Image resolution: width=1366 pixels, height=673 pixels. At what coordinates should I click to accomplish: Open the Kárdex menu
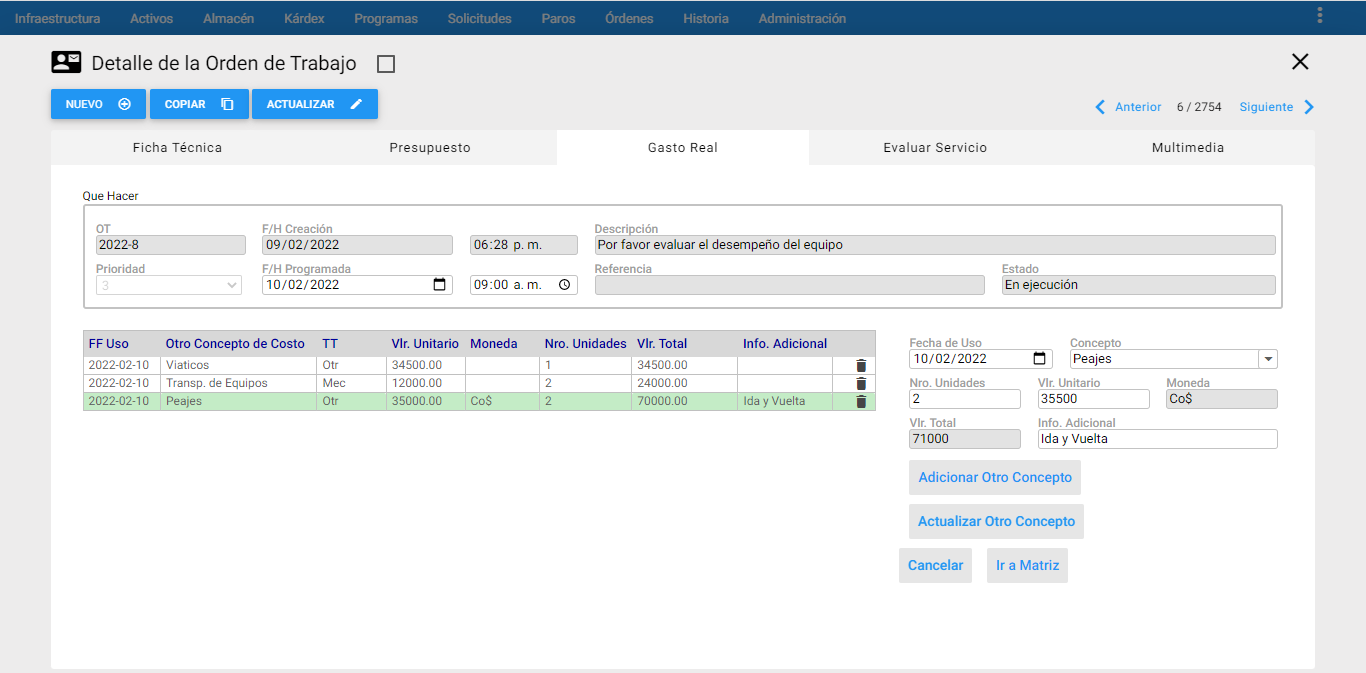(304, 18)
